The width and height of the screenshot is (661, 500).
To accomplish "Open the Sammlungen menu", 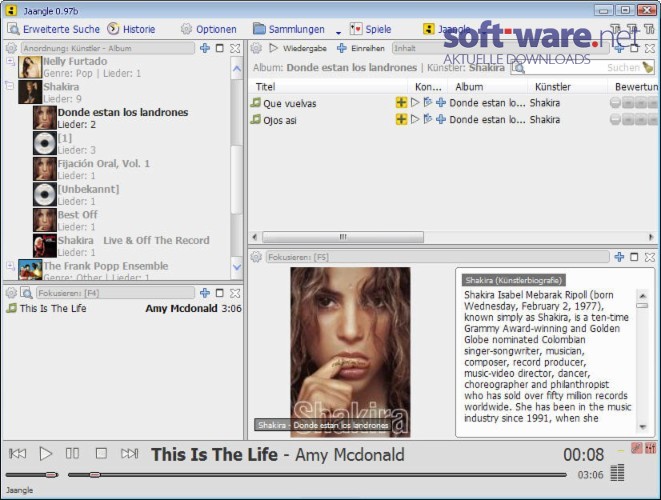I will [289, 29].
